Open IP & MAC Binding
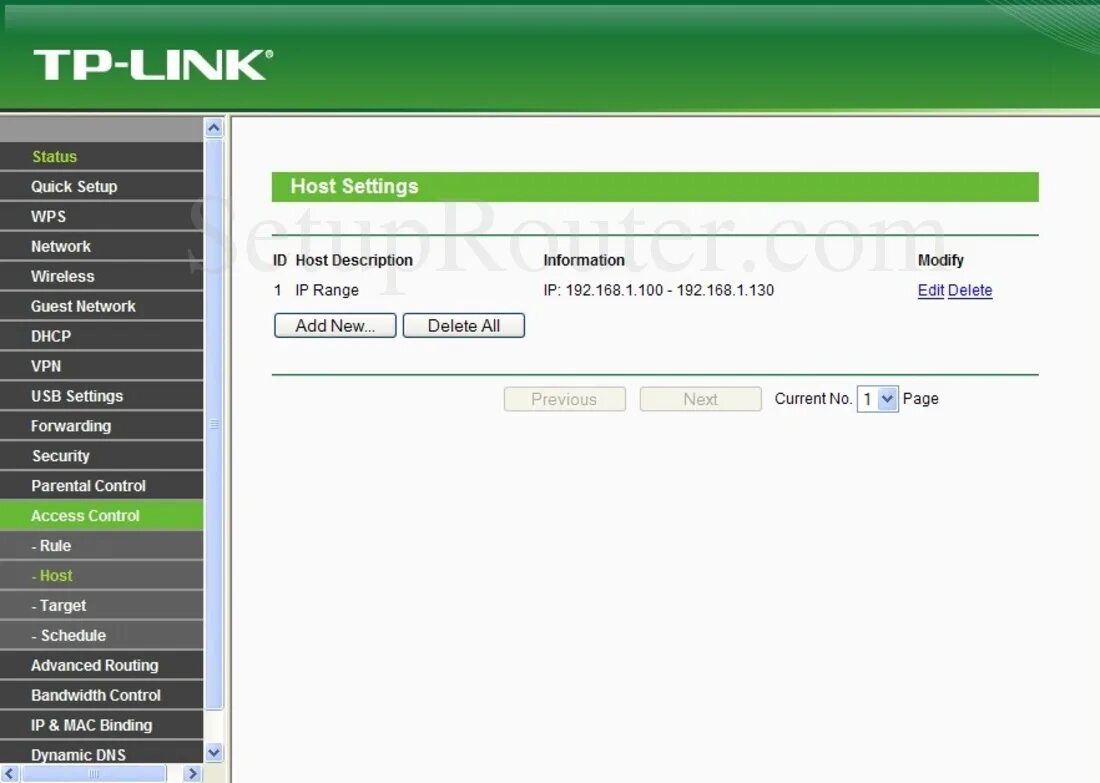The height and width of the screenshot is (783, 1100). pos(91,725)
